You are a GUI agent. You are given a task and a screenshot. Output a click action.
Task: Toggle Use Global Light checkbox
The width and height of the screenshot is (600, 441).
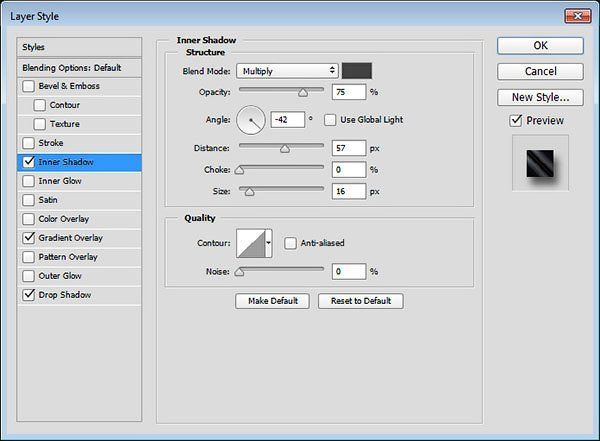[x=330, y=120]
